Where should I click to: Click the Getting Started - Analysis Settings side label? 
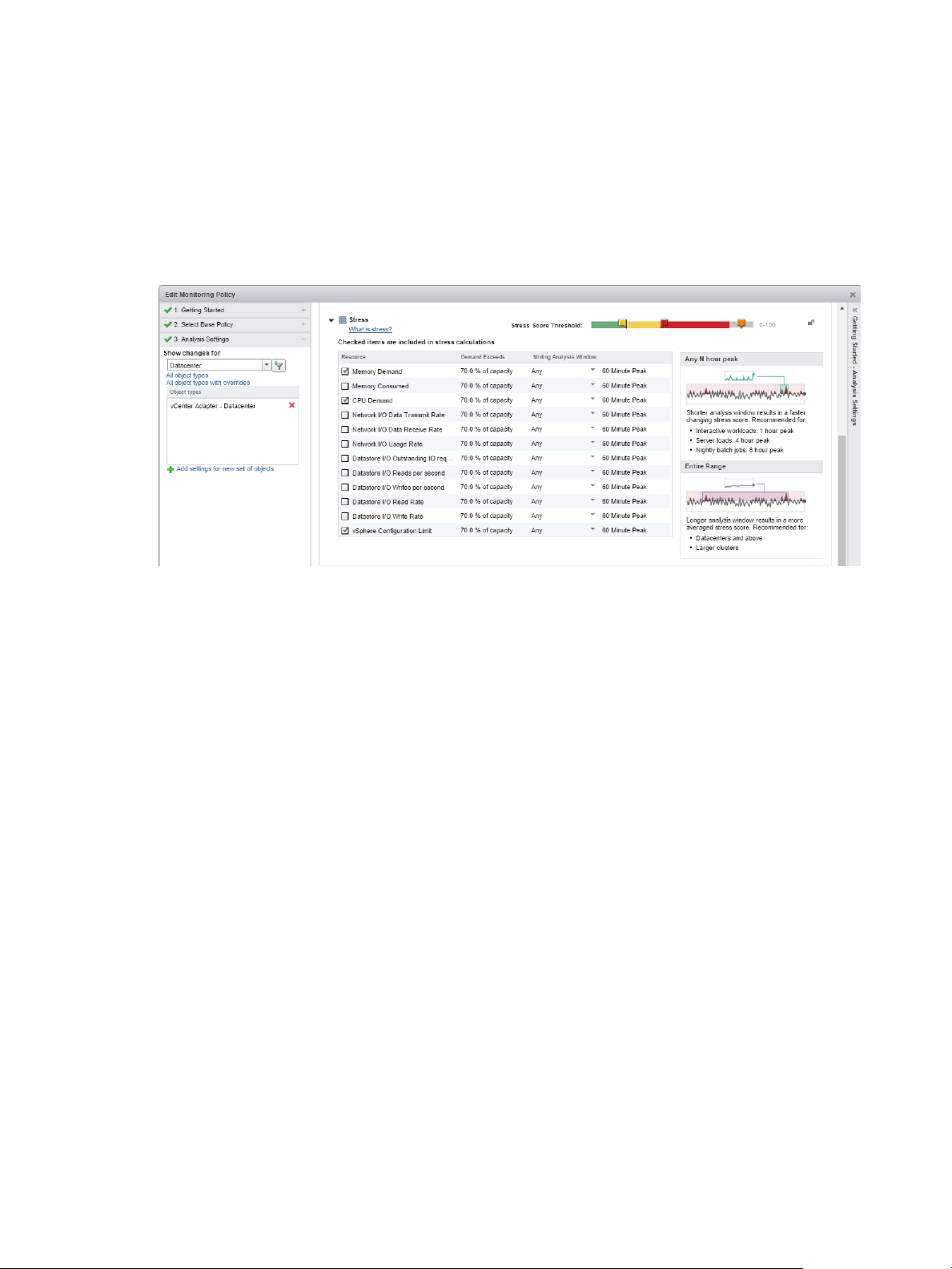pos(854,371)
